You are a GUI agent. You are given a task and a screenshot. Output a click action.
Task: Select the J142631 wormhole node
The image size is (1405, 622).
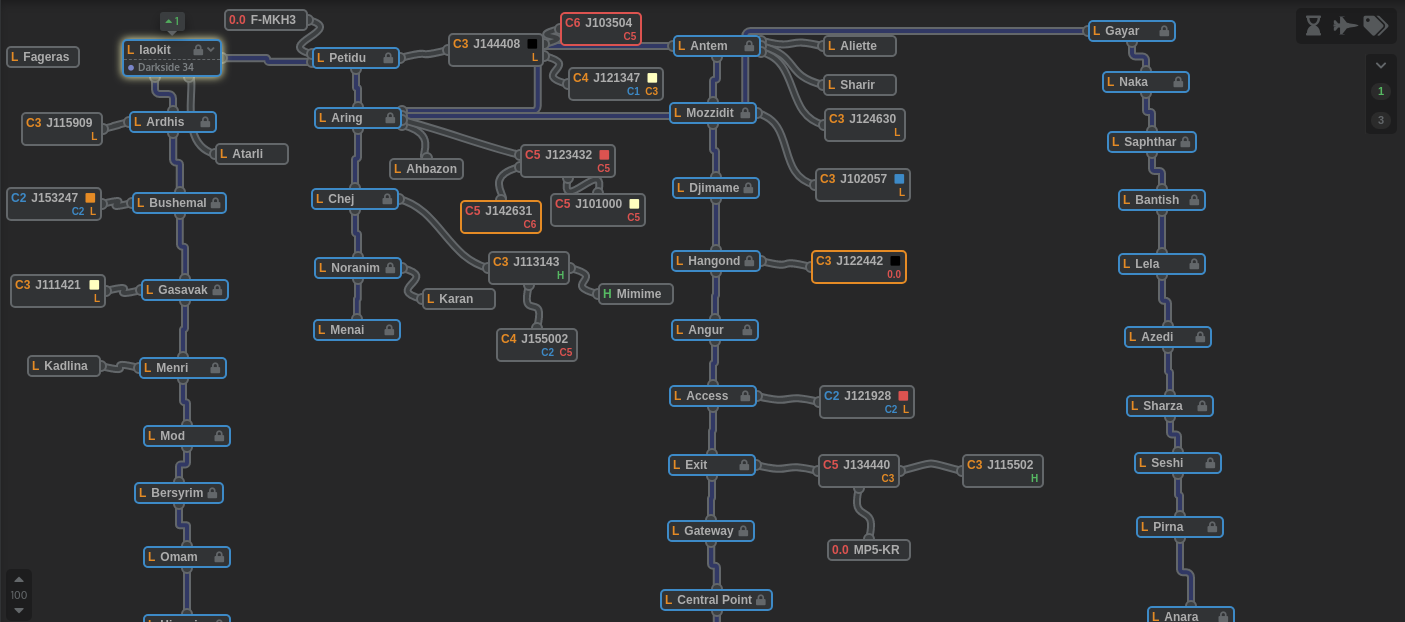pos(501,217)
